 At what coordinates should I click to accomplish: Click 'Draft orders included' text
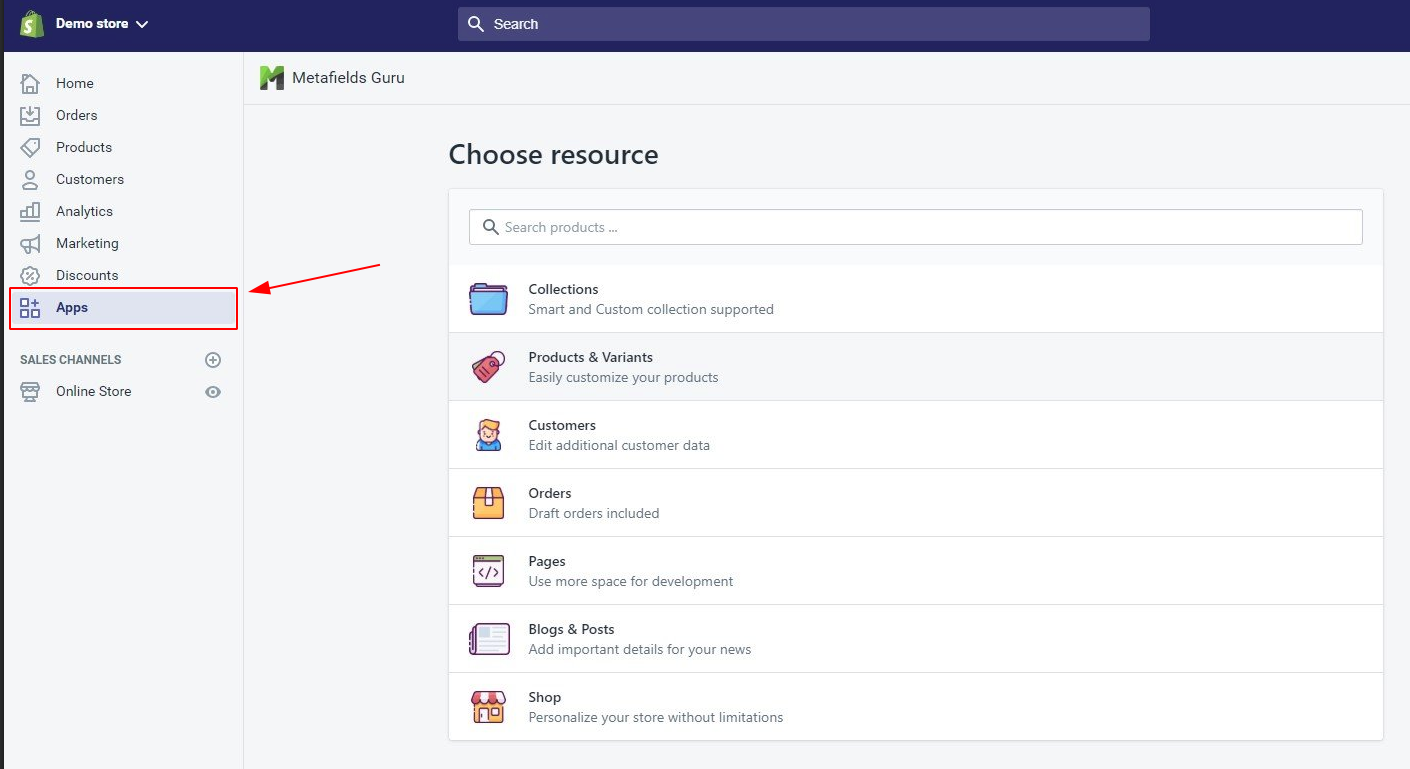tap(594, 513)
